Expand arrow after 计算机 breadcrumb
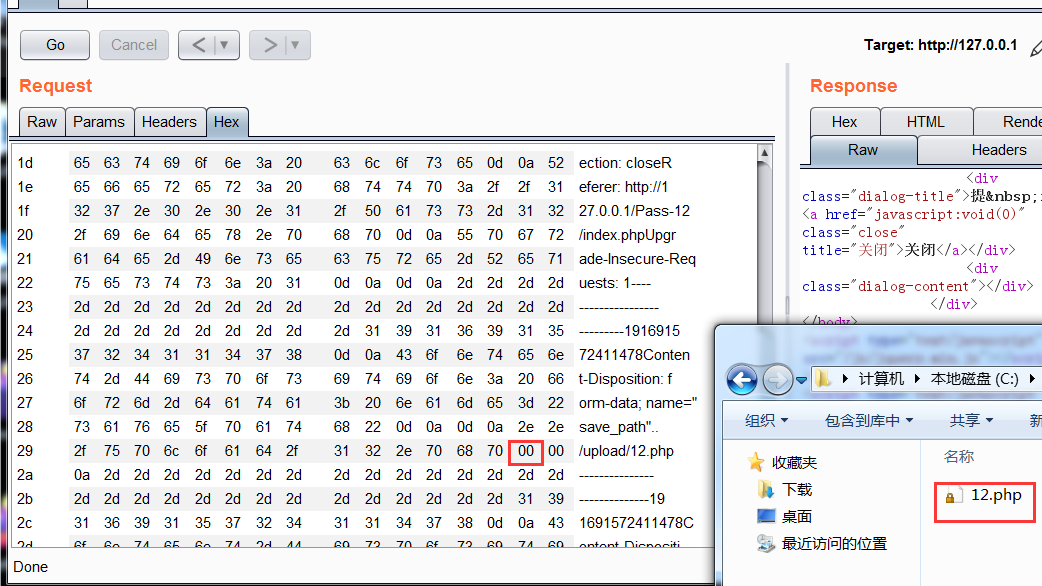The height and width of the screenshot is (586, 1042). (x=918, y=379)
